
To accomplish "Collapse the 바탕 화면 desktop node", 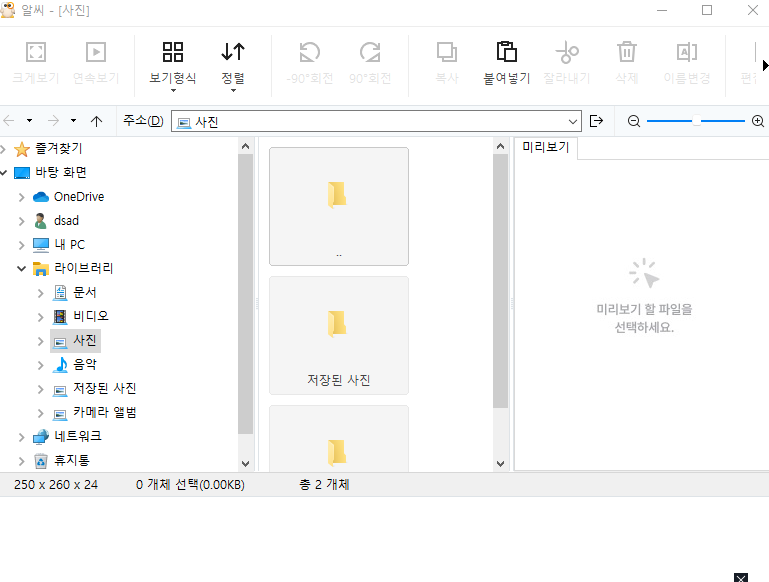I will [x=3, y=173].
